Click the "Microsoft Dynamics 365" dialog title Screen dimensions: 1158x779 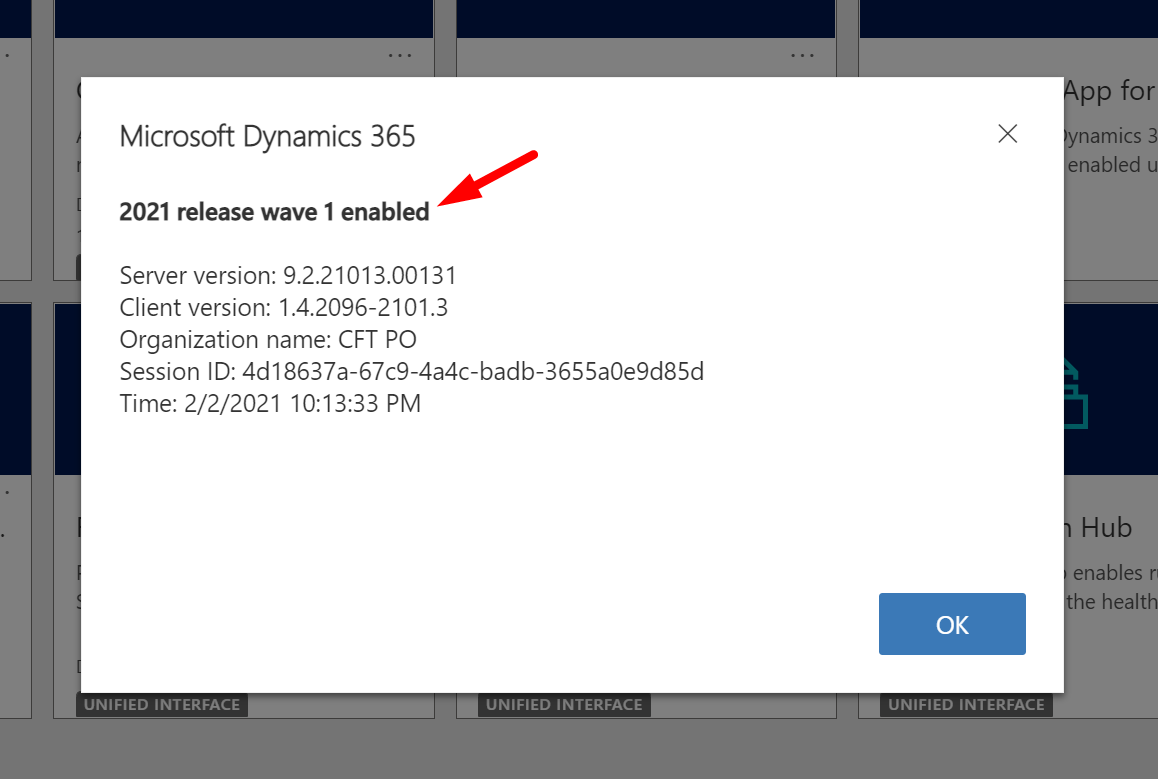tap(267, 137)
